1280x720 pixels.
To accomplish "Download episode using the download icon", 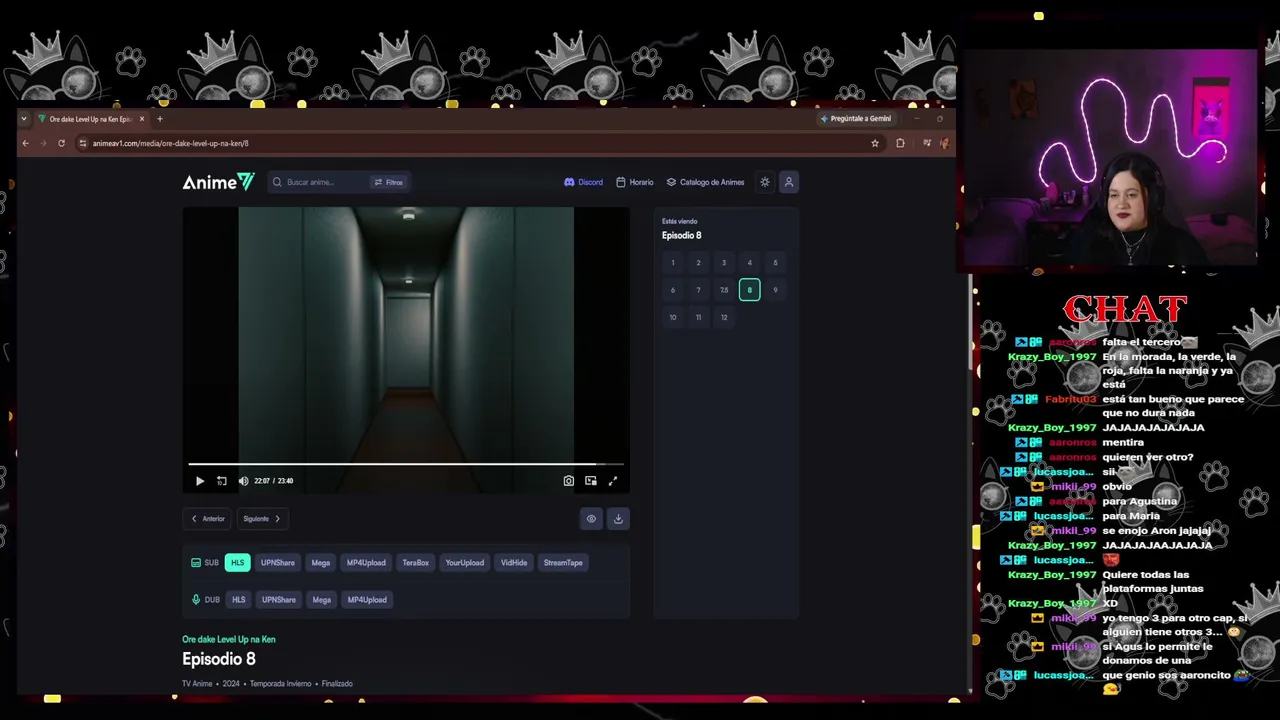I will 618,519.
